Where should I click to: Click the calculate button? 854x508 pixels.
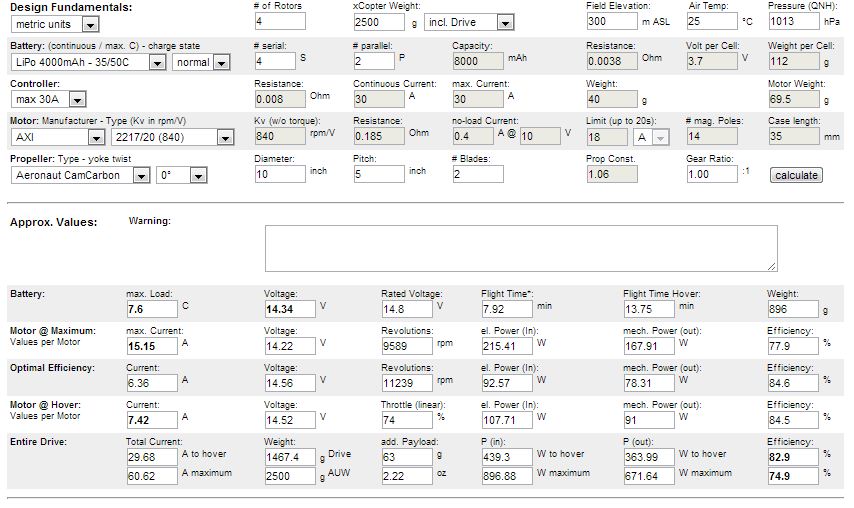click(796, 175)
